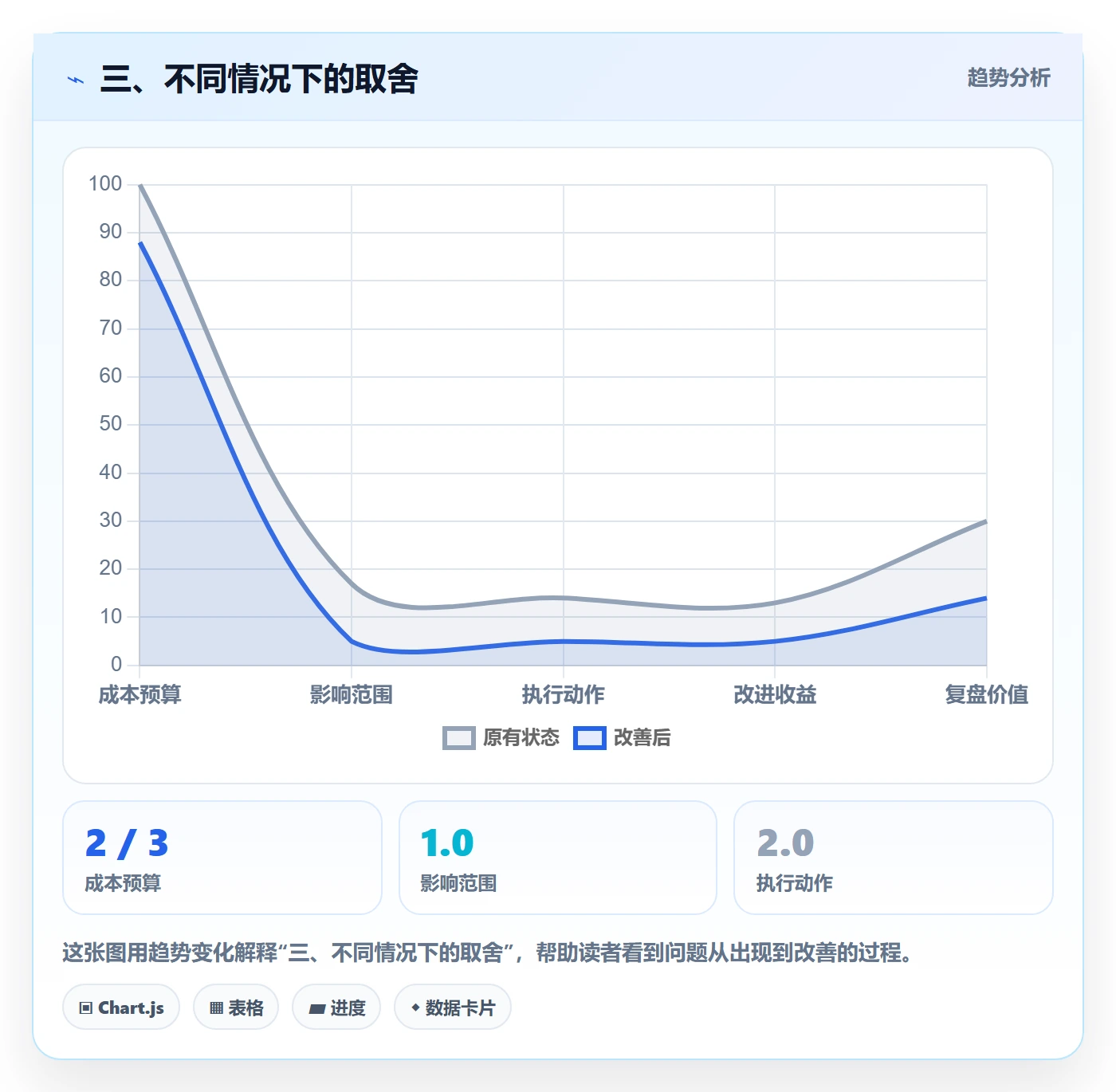
Task: Click the 0 y-axis value
Action: (116, 664)
